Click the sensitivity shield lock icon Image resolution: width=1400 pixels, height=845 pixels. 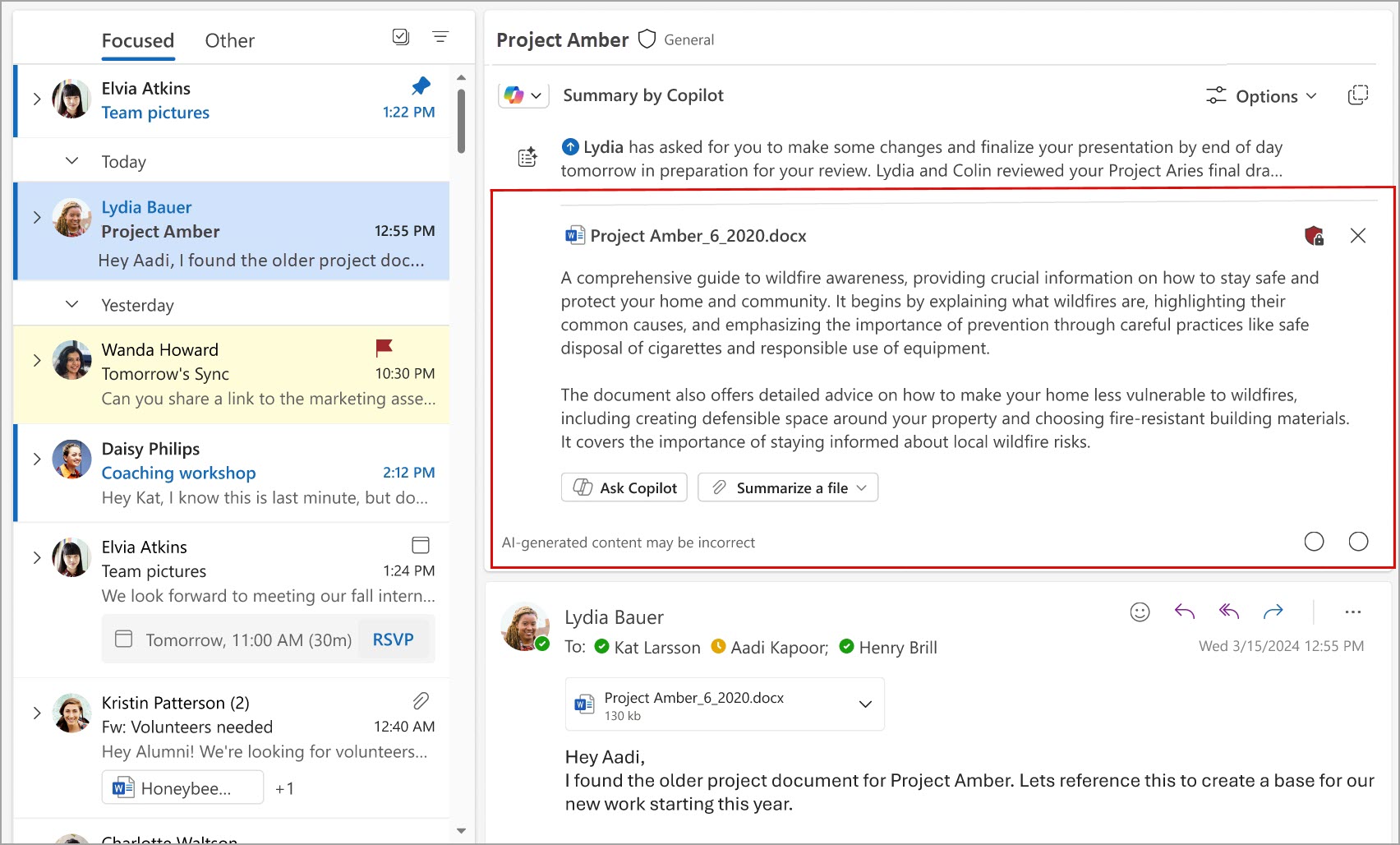click(x=1315, y=235)
